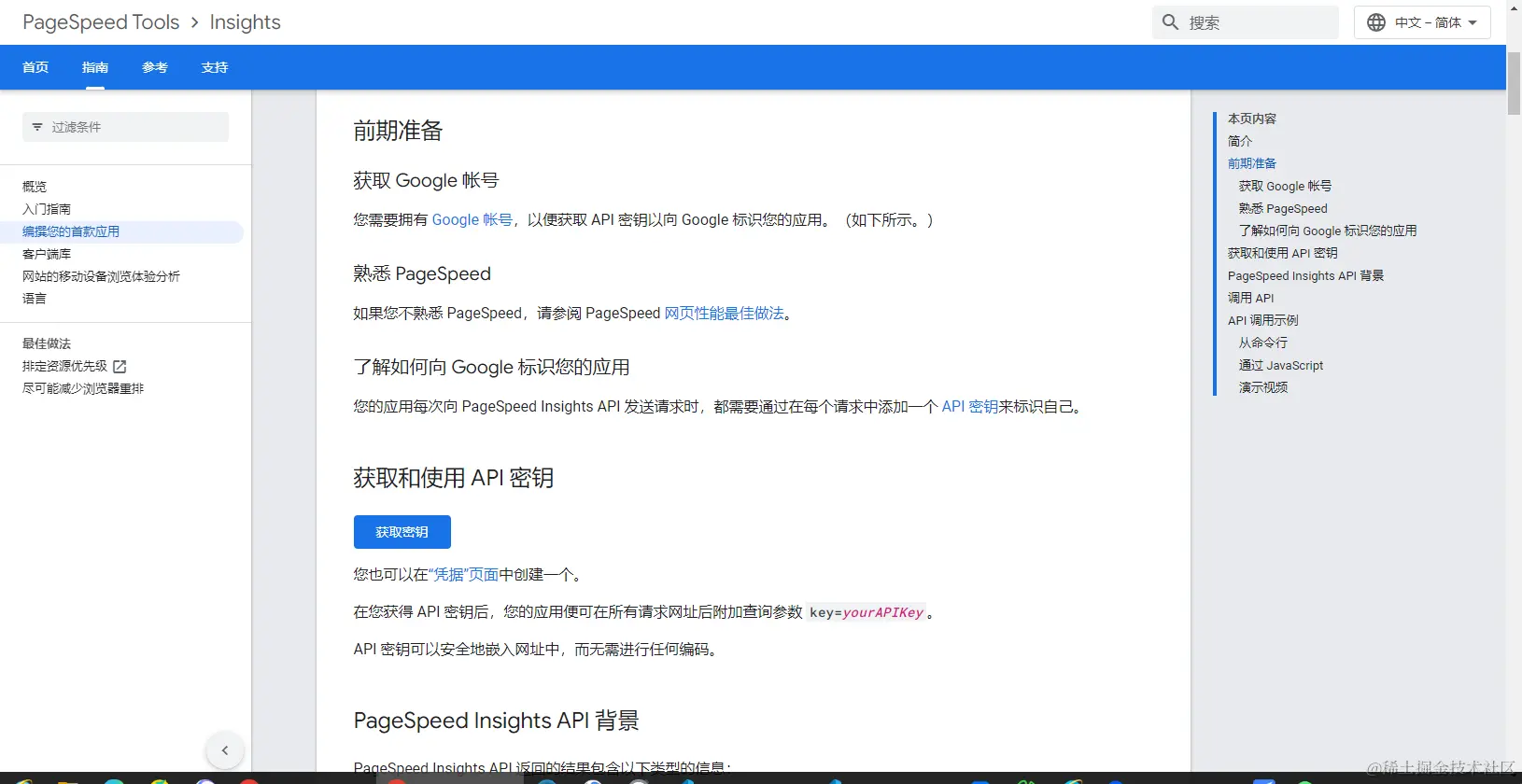Screen dimensions: 1522x784
Task: Select 编撰您的首款应用 in left navigation
Action: click(71, 231)
